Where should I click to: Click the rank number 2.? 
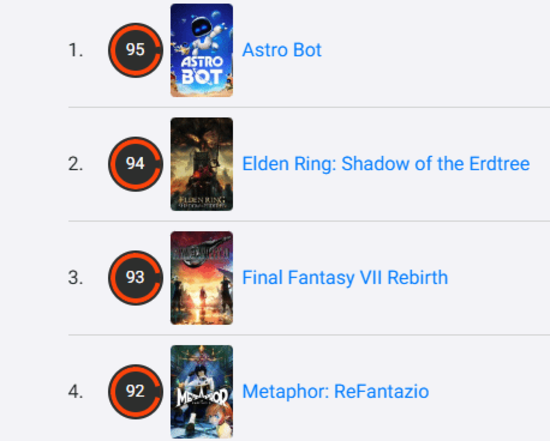coord(75,164)
